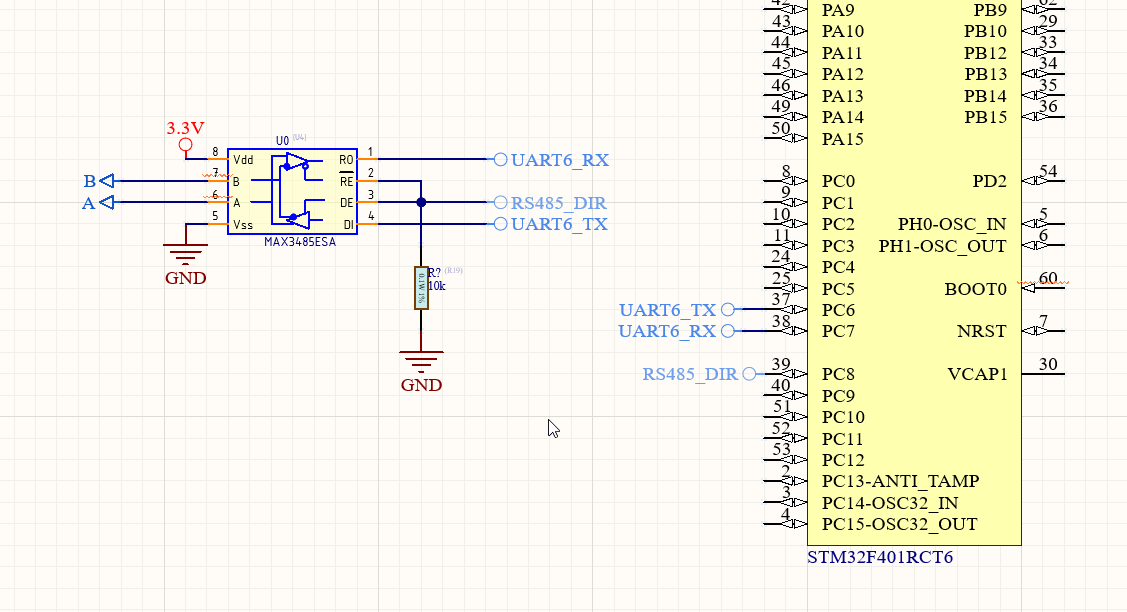Select the B off-sheet port arrow

pyautogui.click(x=107, y=181)
